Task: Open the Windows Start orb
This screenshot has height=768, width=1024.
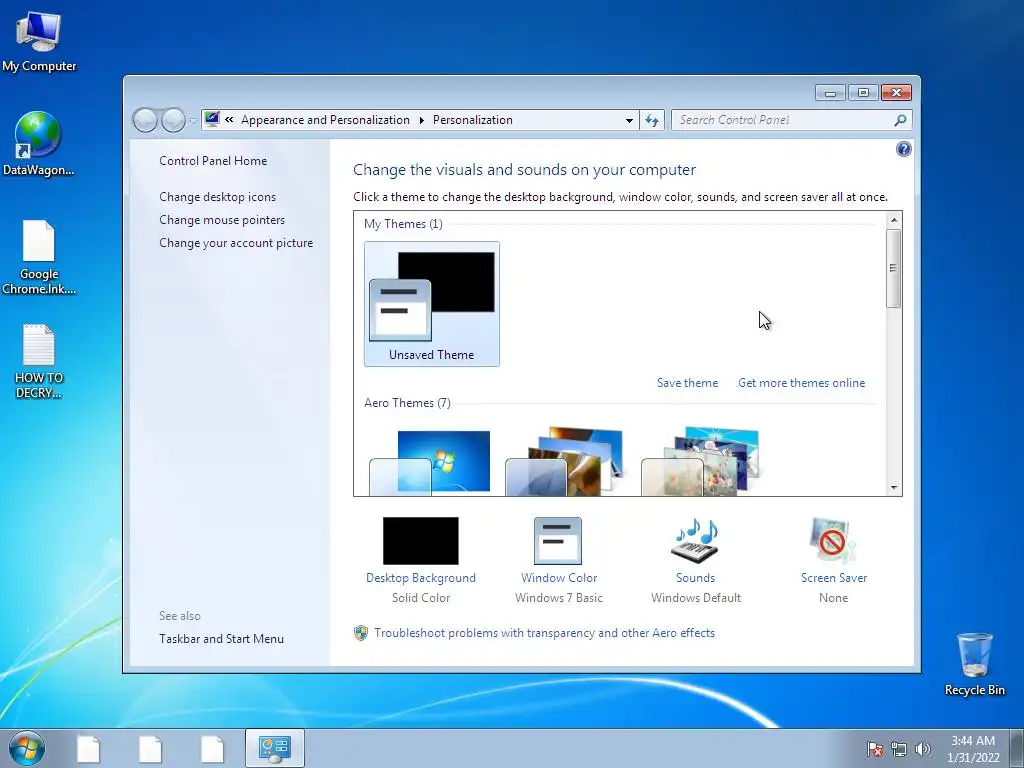Action: 27,748
